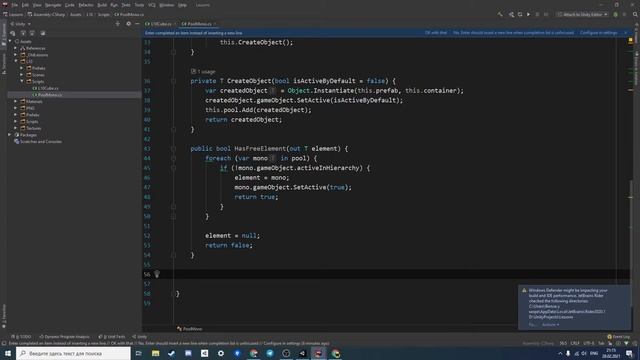
Task: Expand the Scenes folder under L10
Action: pyautogui.click(x=22, y=75)
